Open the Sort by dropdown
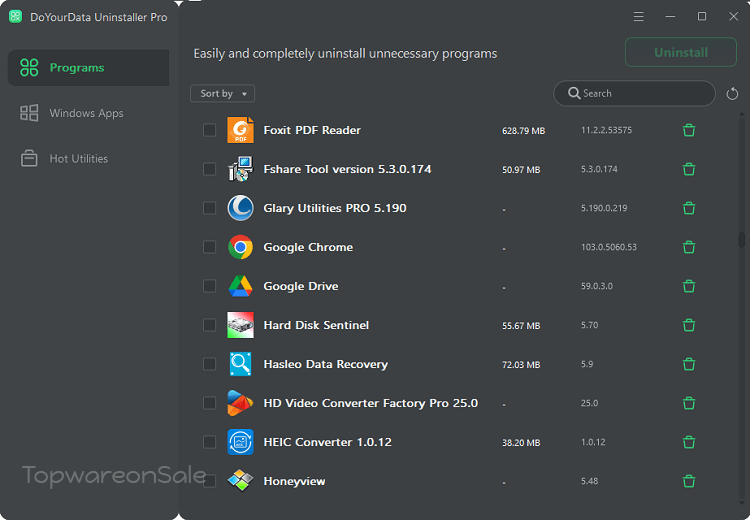Image resolution: width=750 pixels, height=520 pixels. click(222, 93)
